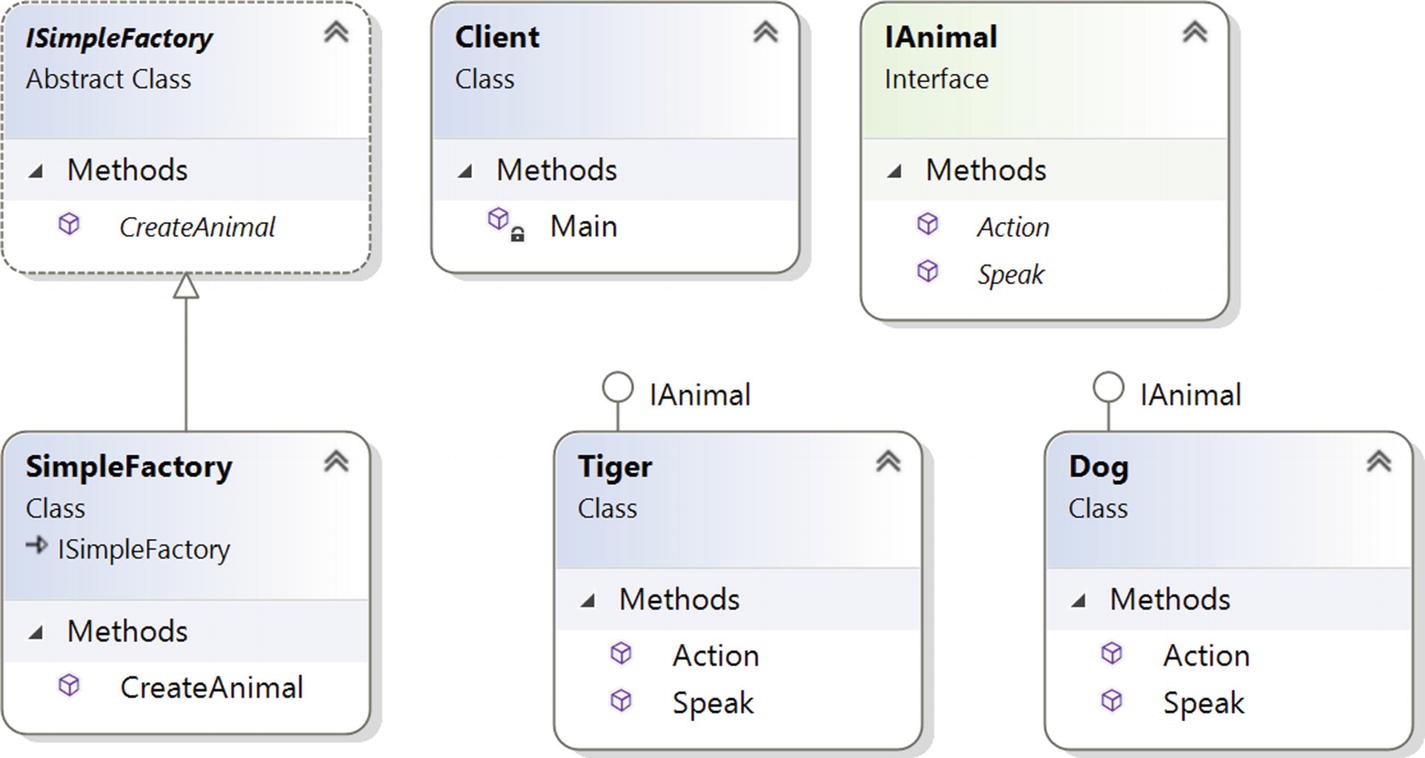1425x758 pixels.
Task: Click the CreateAnimal method icon in ISimpleFactory
Action: tap(69, 225)
